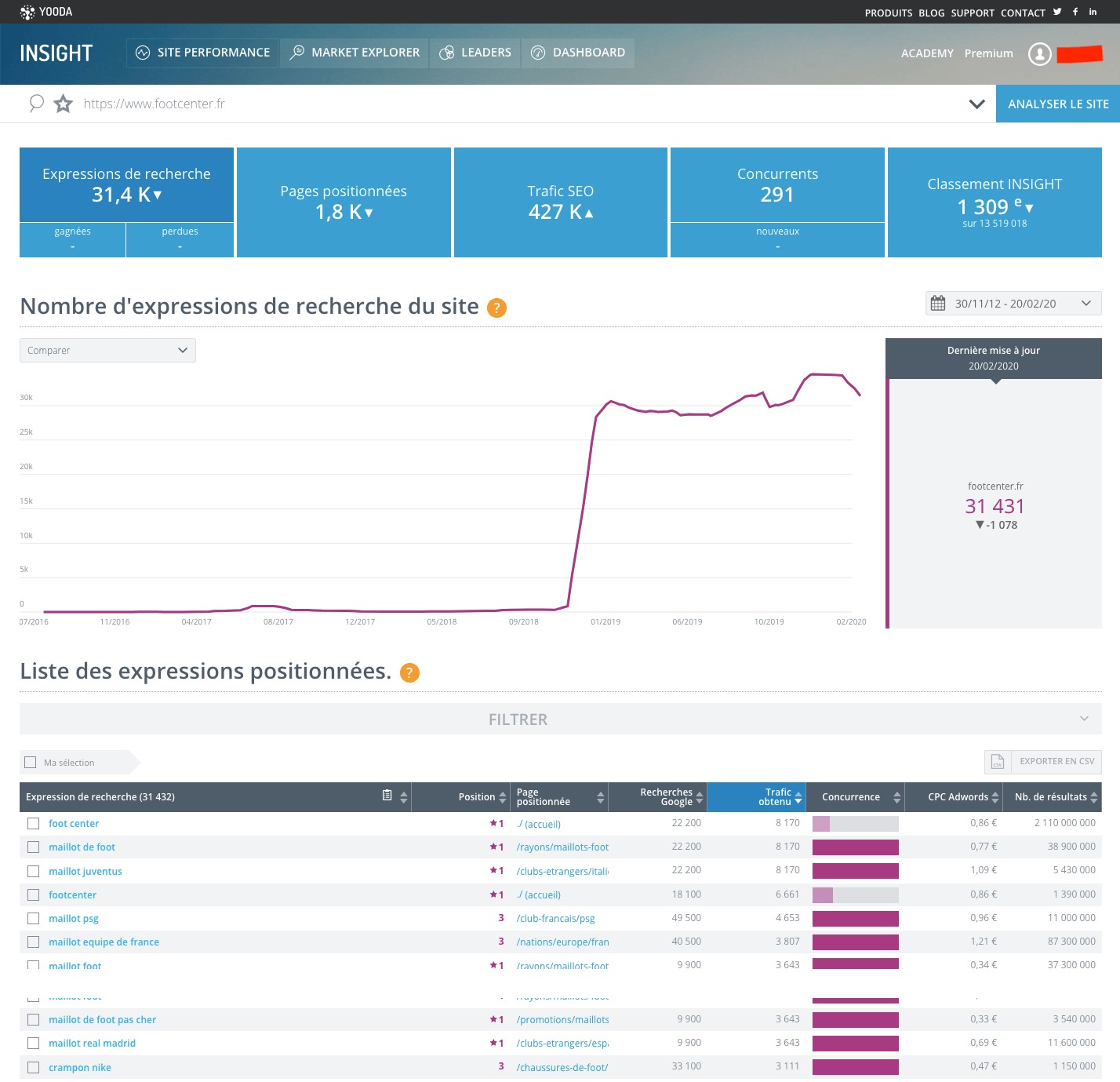
Task: Tick the Ma sélection checkbox
Action: [x=31, y=763]
